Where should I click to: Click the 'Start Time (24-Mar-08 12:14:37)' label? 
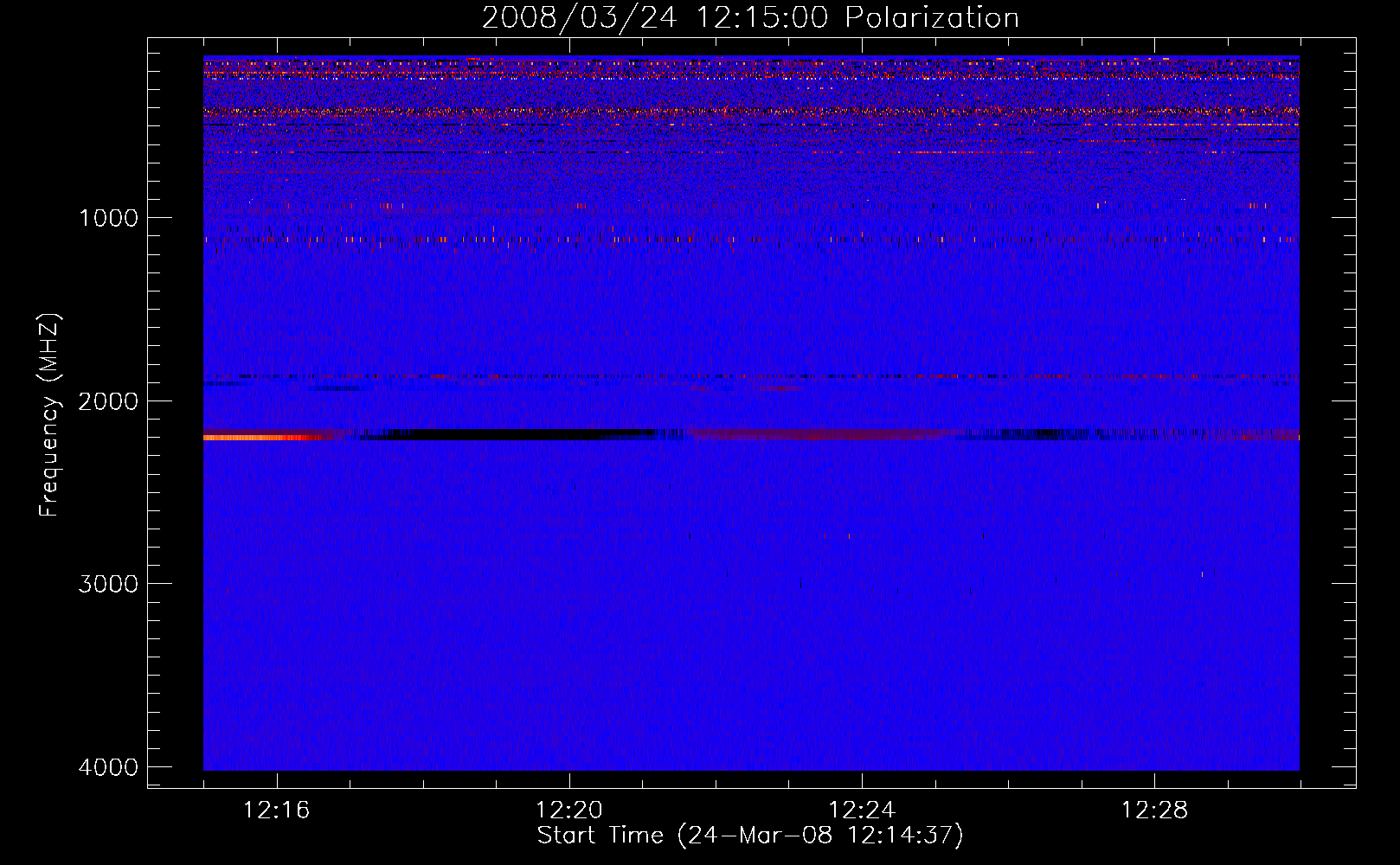750,836
